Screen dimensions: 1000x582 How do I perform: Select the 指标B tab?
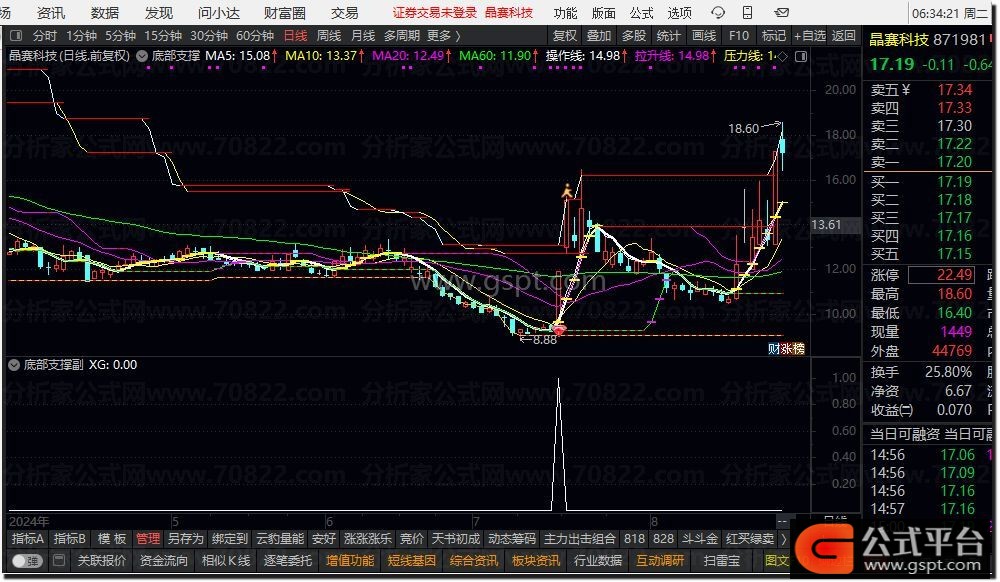coord(70,539)
